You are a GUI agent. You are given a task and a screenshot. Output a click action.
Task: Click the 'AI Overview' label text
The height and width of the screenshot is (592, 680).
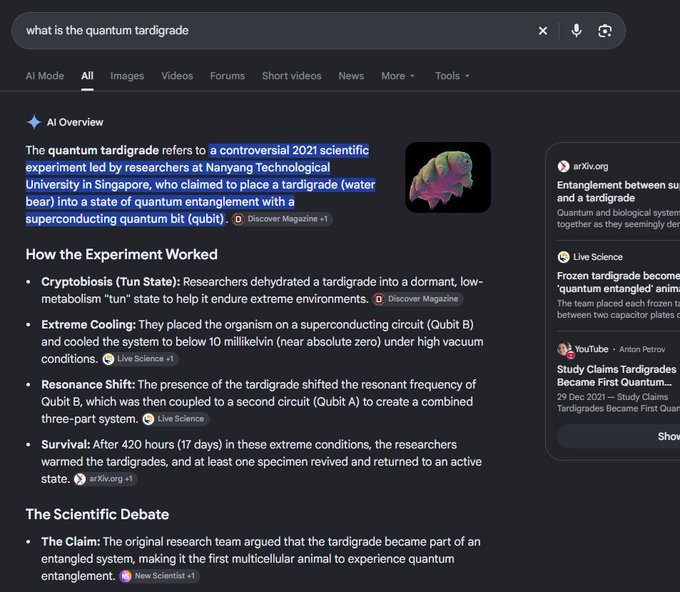[x=75, y=122]
